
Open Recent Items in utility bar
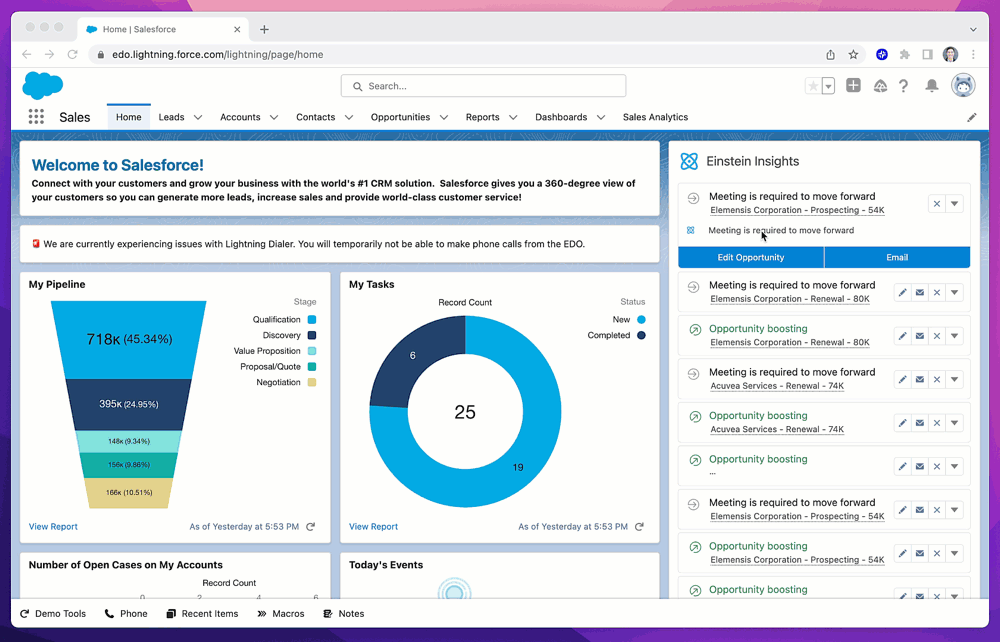pyautogui.click(x=202, y=613)
